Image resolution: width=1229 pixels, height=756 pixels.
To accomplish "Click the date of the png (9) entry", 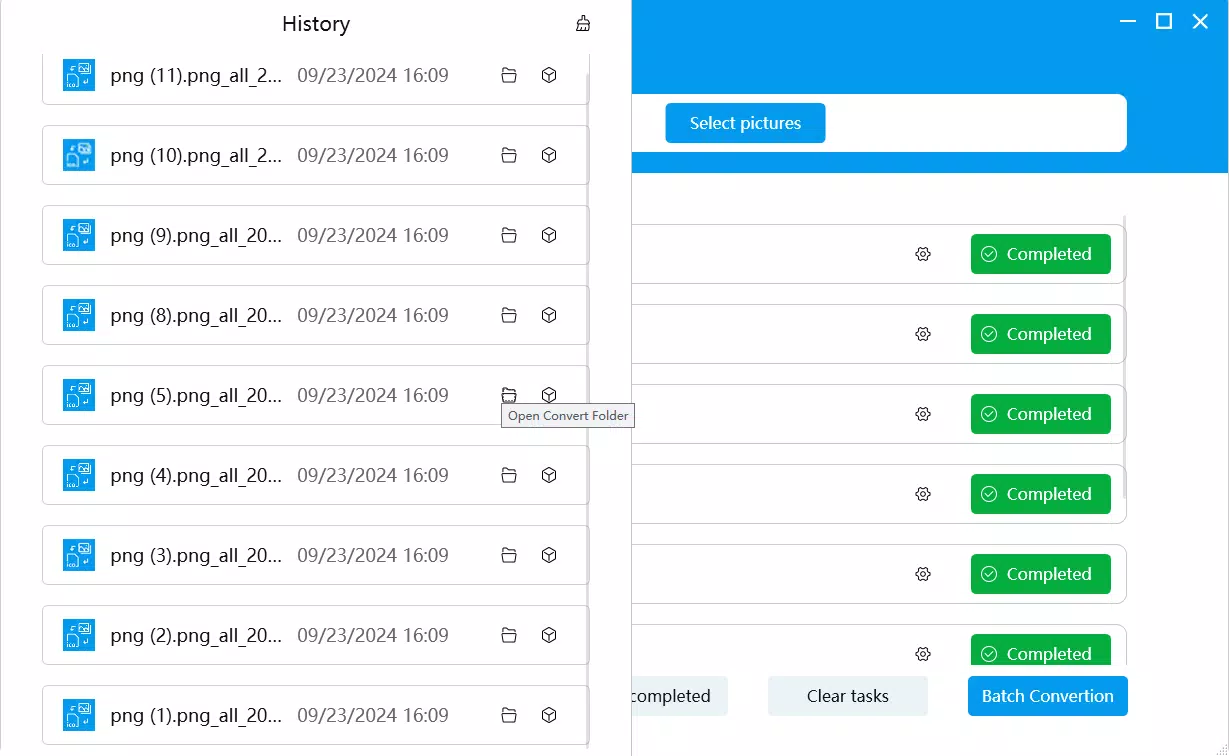I will pyautogui.click(x=373, y=235).
